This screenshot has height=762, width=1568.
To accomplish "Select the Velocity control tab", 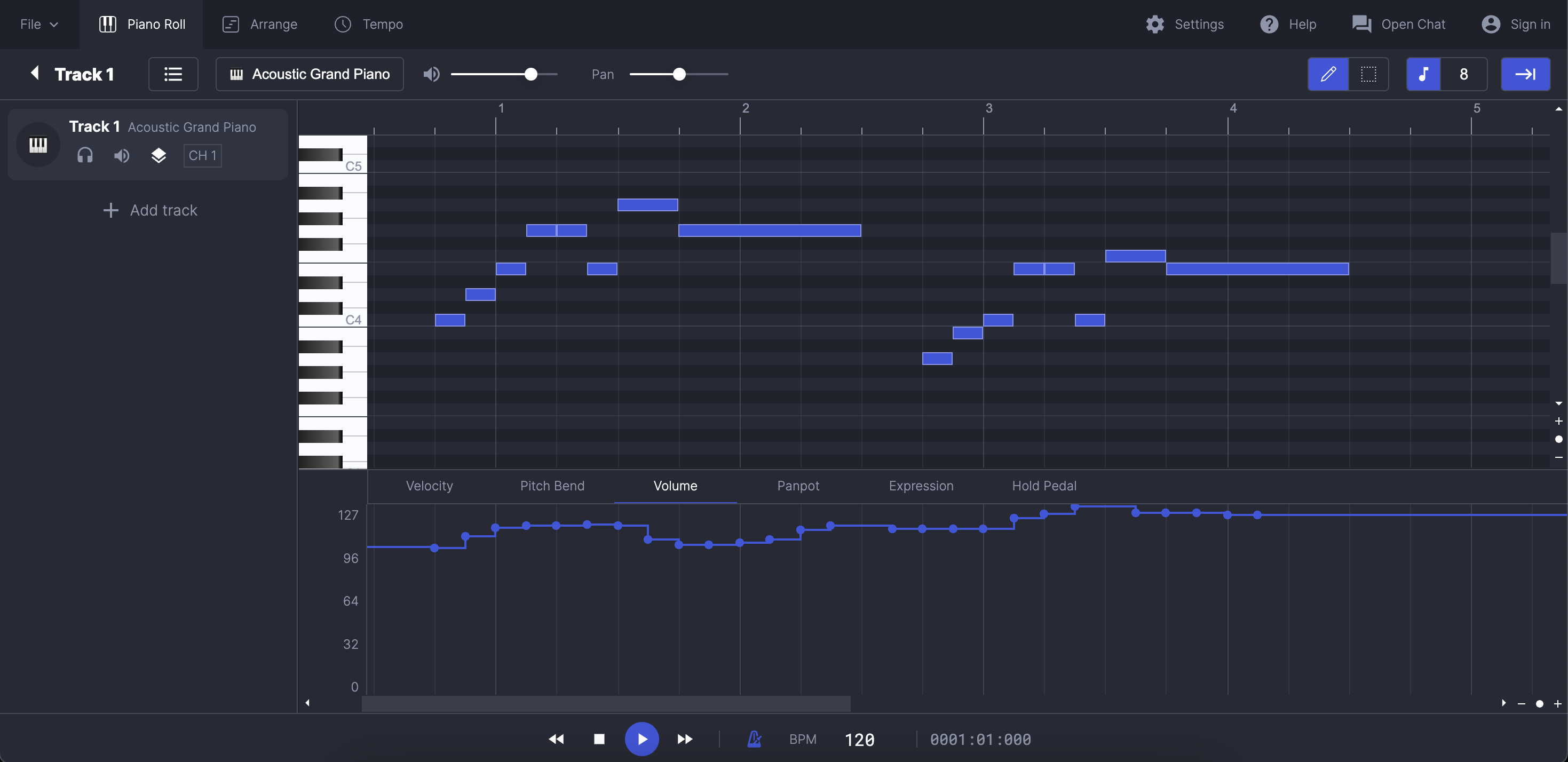I will click(x=429, y=486).
